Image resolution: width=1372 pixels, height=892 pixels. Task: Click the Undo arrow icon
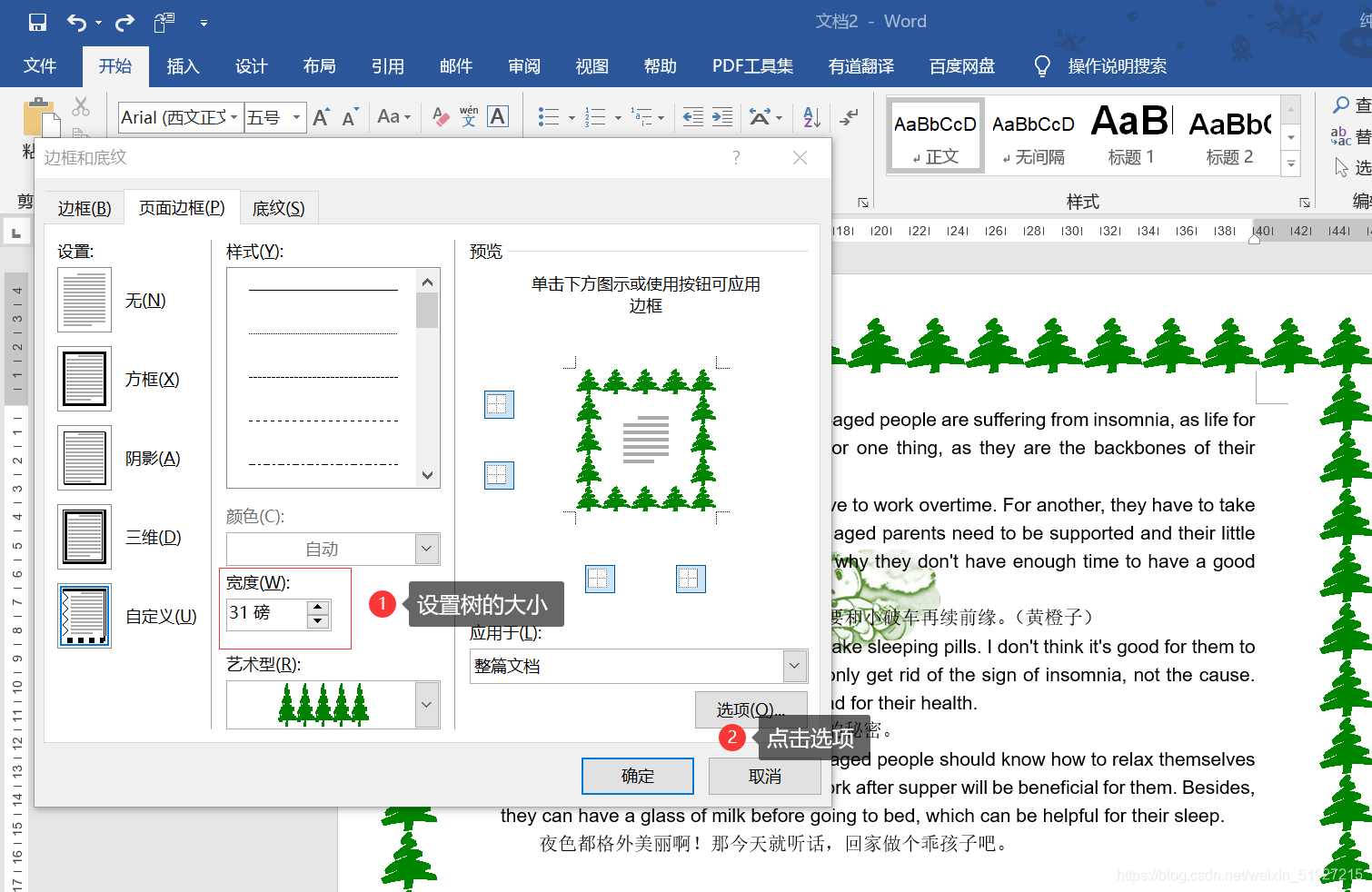tap(78, 23)
